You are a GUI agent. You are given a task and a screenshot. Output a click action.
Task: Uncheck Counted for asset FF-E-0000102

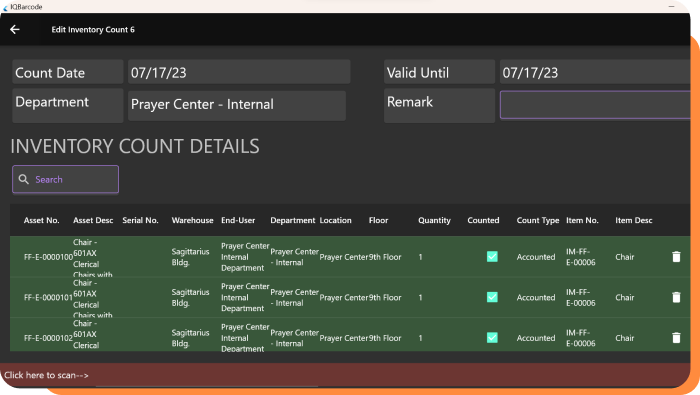click(x=492, y=338)
